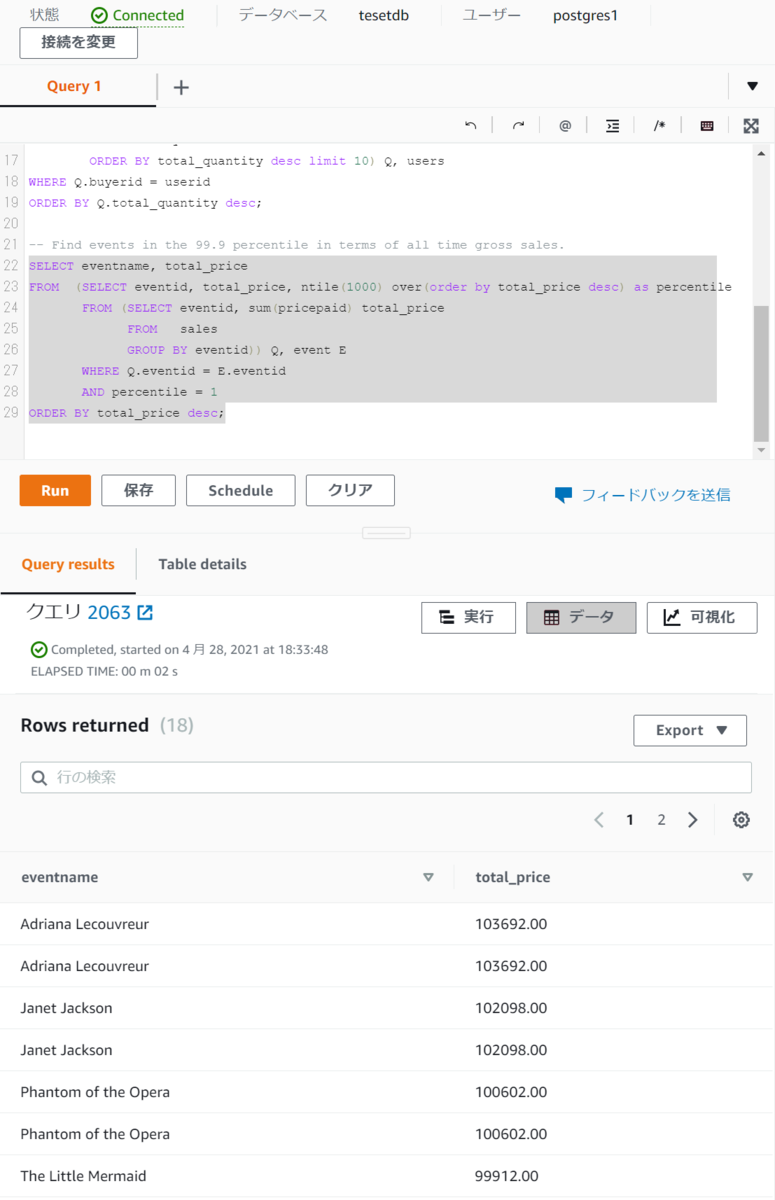Click the クリア button
Screen dimensions: 775x1200
pos(350,490)
